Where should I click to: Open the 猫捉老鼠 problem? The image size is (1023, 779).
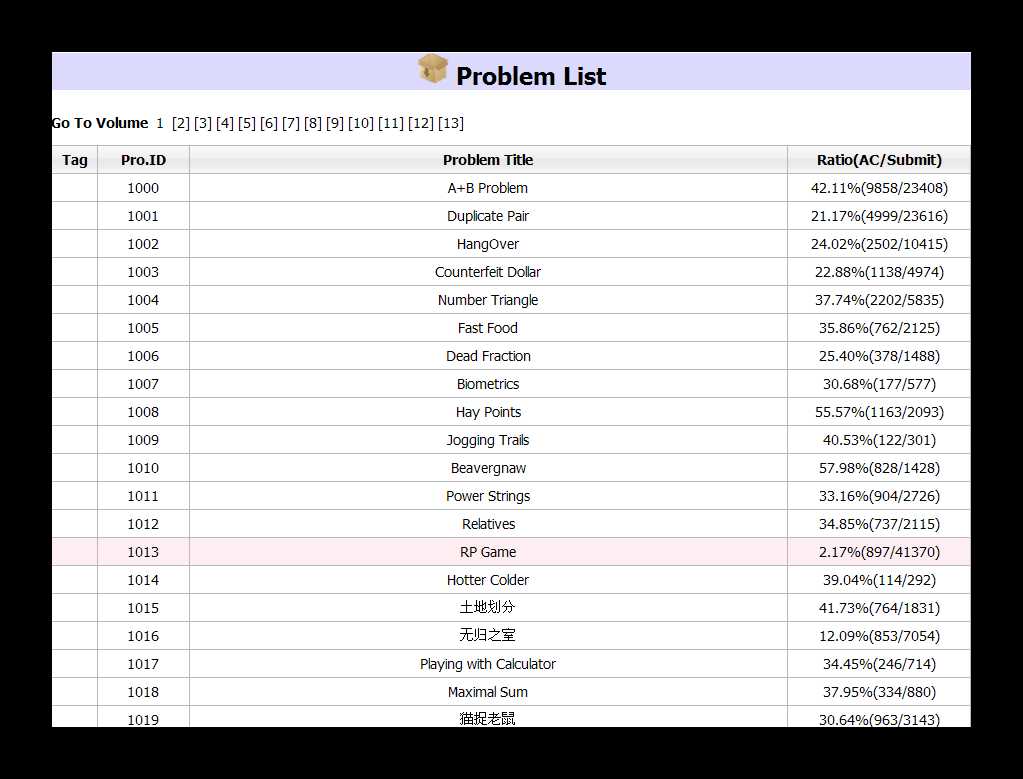[x=487, y=719]
